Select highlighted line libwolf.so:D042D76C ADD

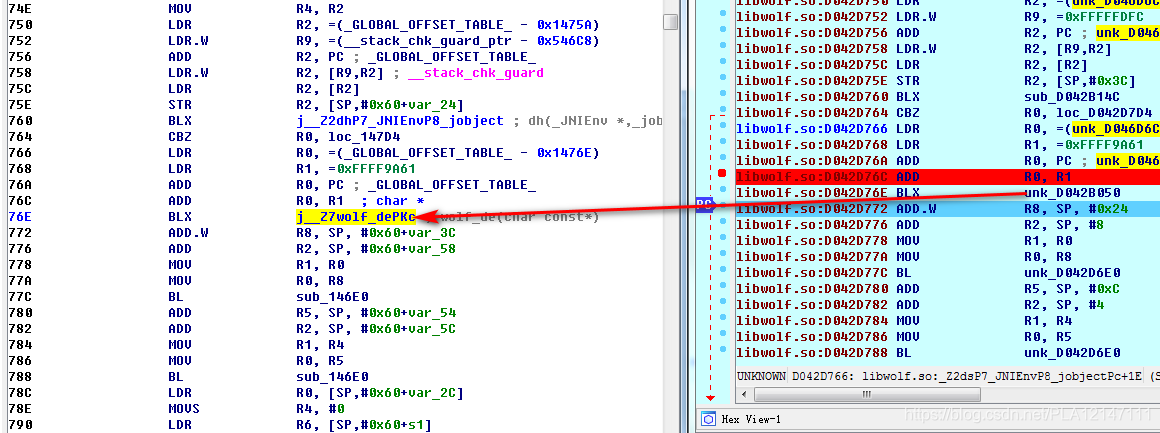(x=947, y=176)
